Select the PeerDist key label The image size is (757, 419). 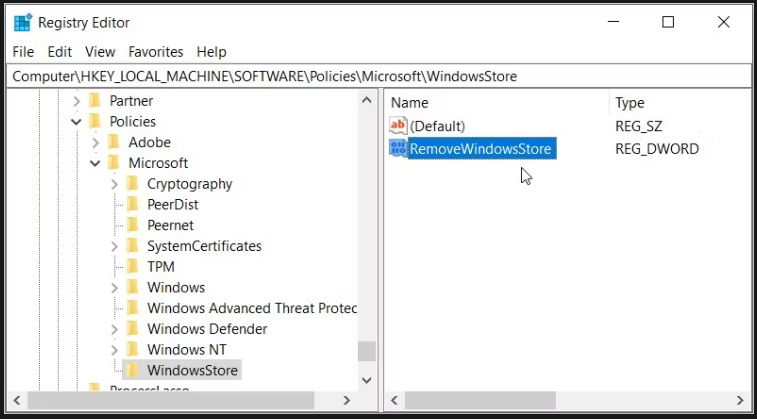[x=173, y=205]
